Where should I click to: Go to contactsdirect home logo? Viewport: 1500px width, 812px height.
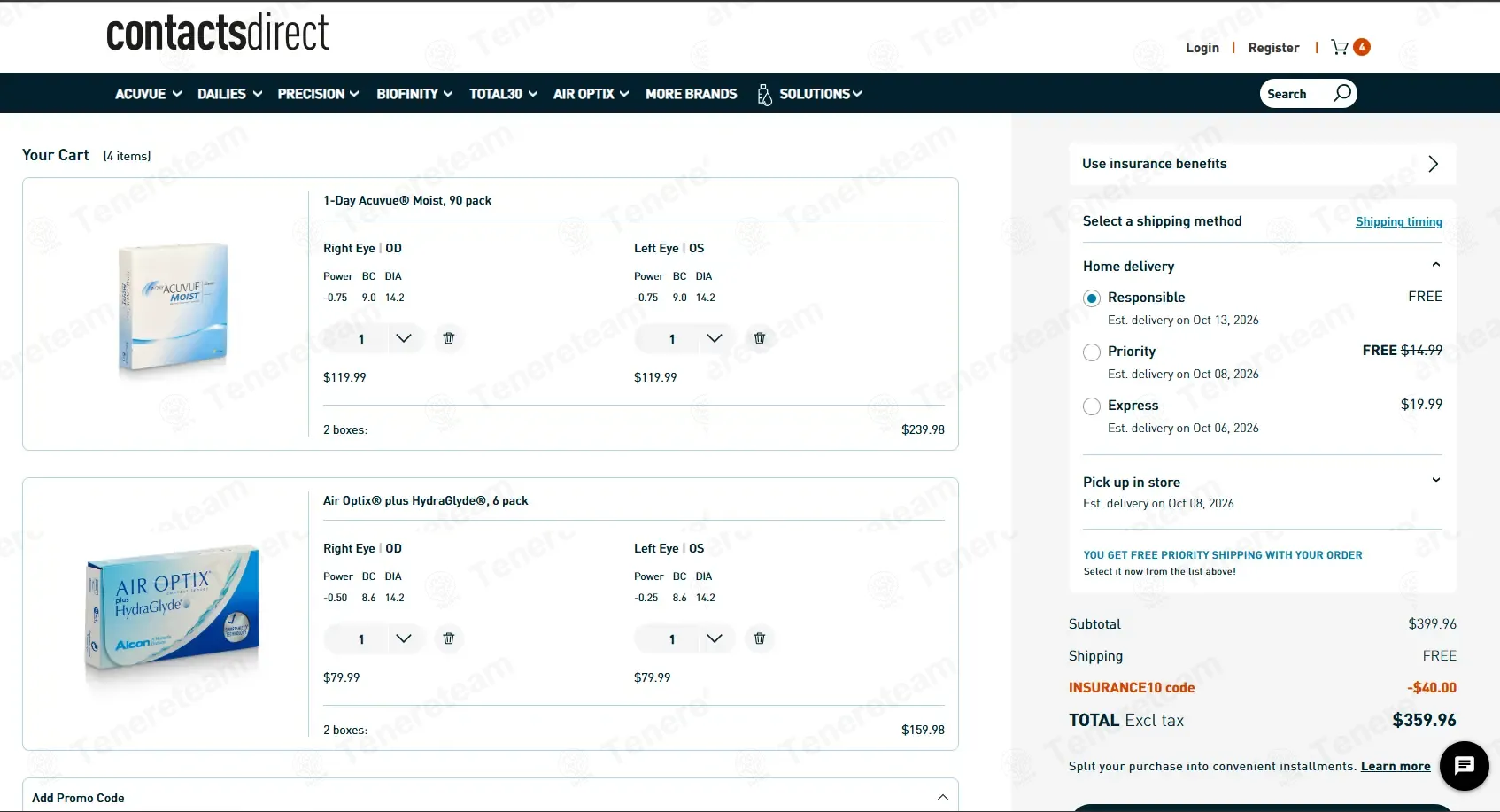point(218,32)
